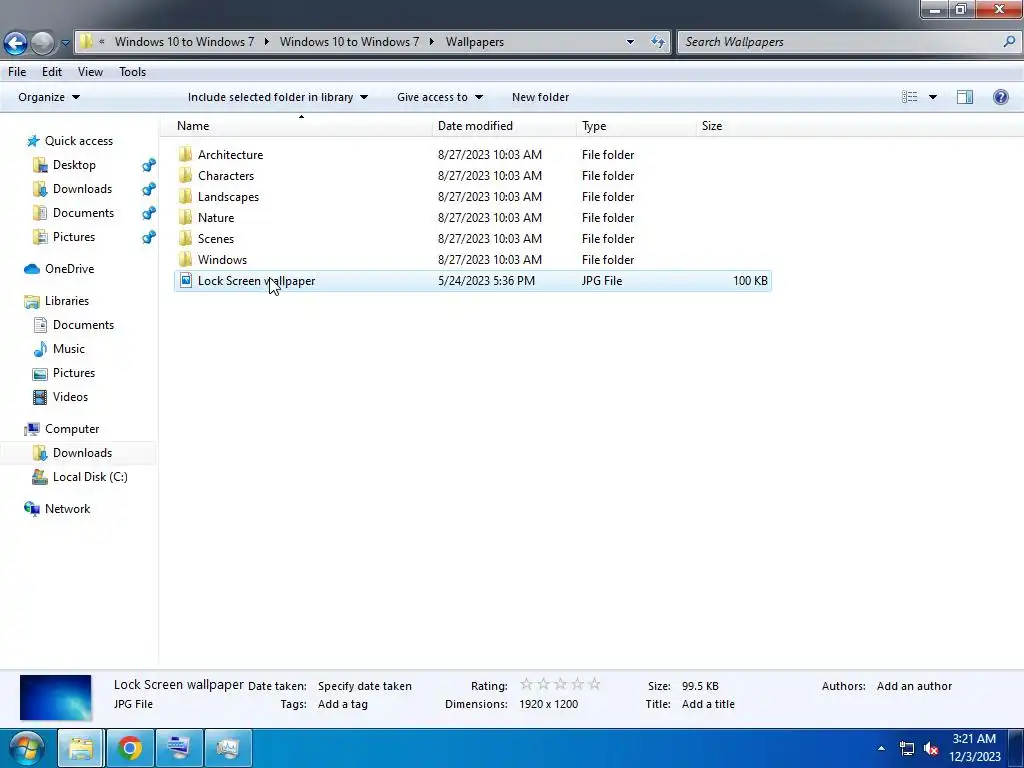Open Documents library

tap(74, 325)
